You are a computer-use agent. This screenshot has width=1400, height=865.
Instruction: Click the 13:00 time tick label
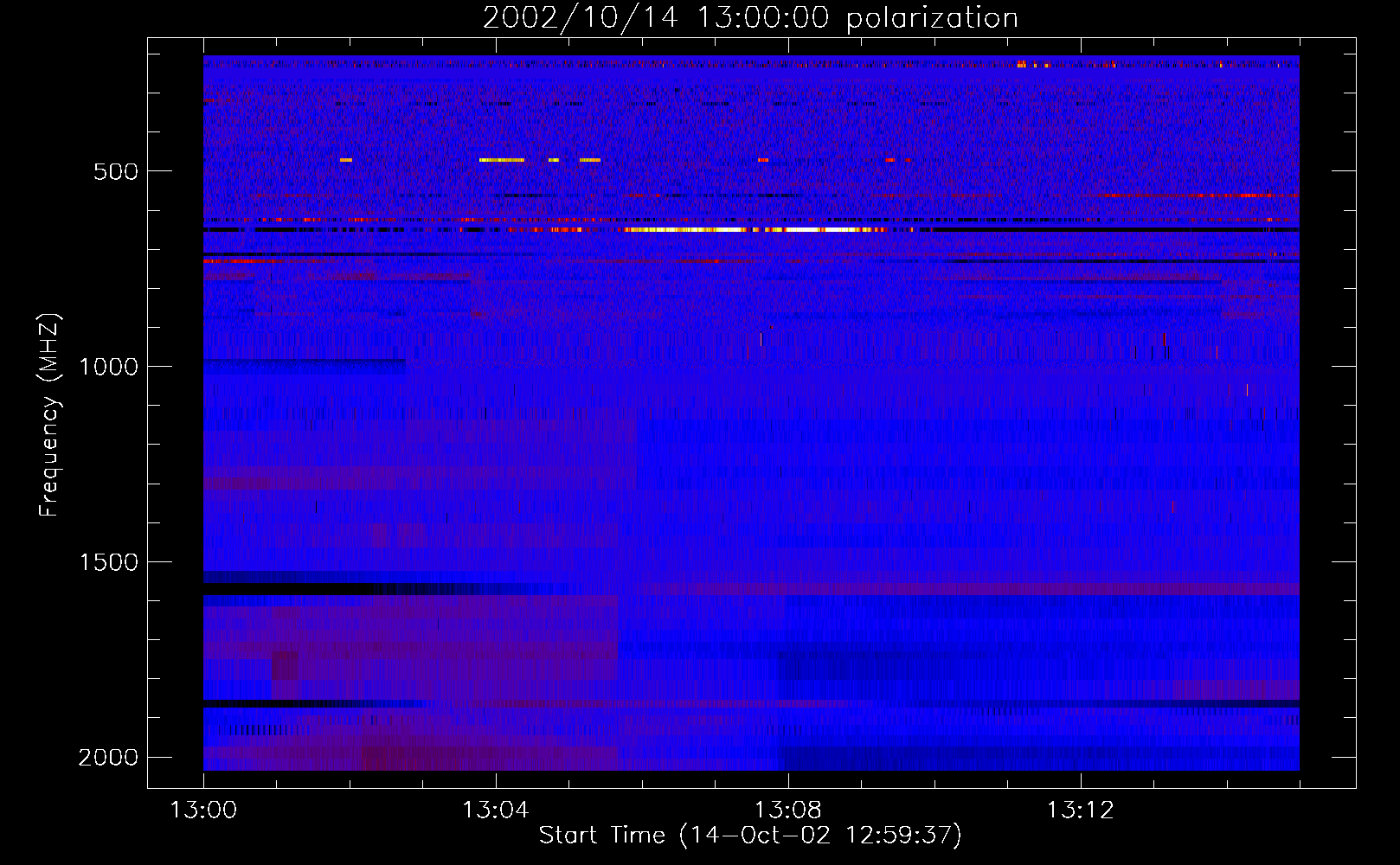pyautogui.click(x=203, y=811)
